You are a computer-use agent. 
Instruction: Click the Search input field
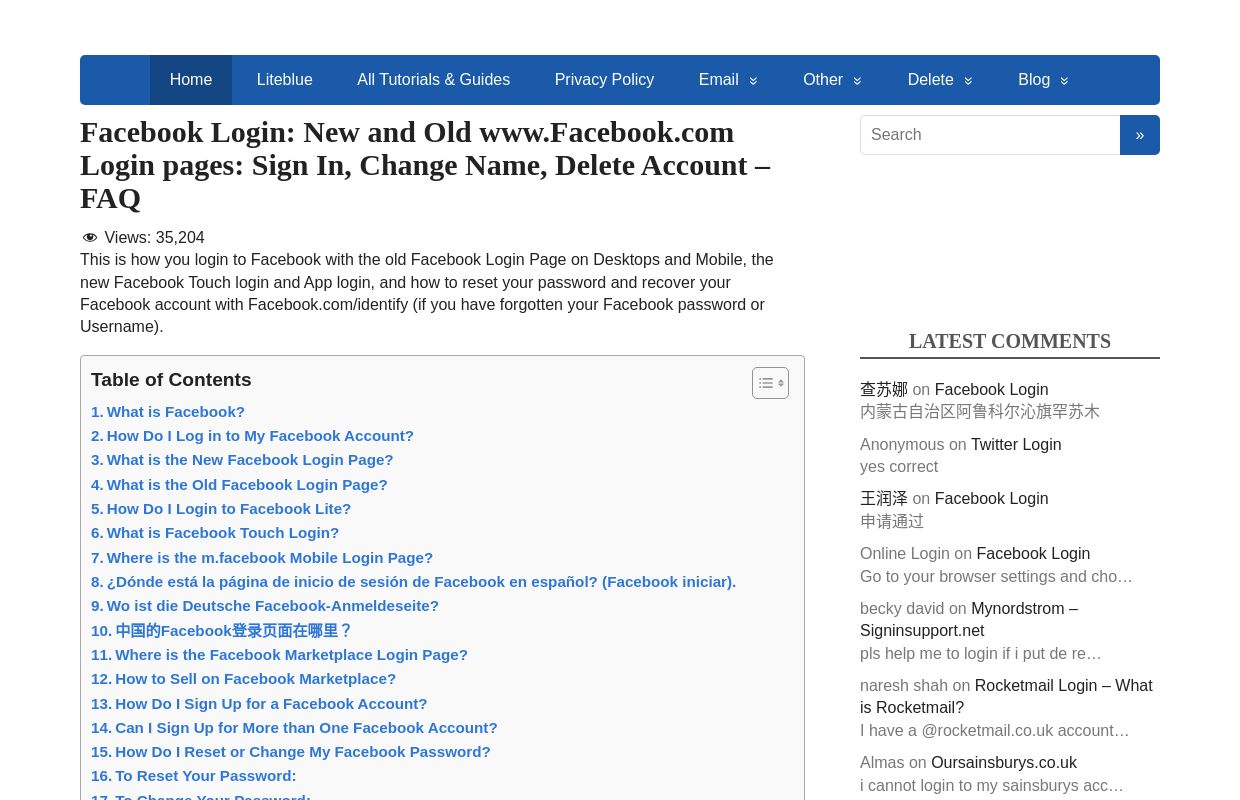(990, 135)
